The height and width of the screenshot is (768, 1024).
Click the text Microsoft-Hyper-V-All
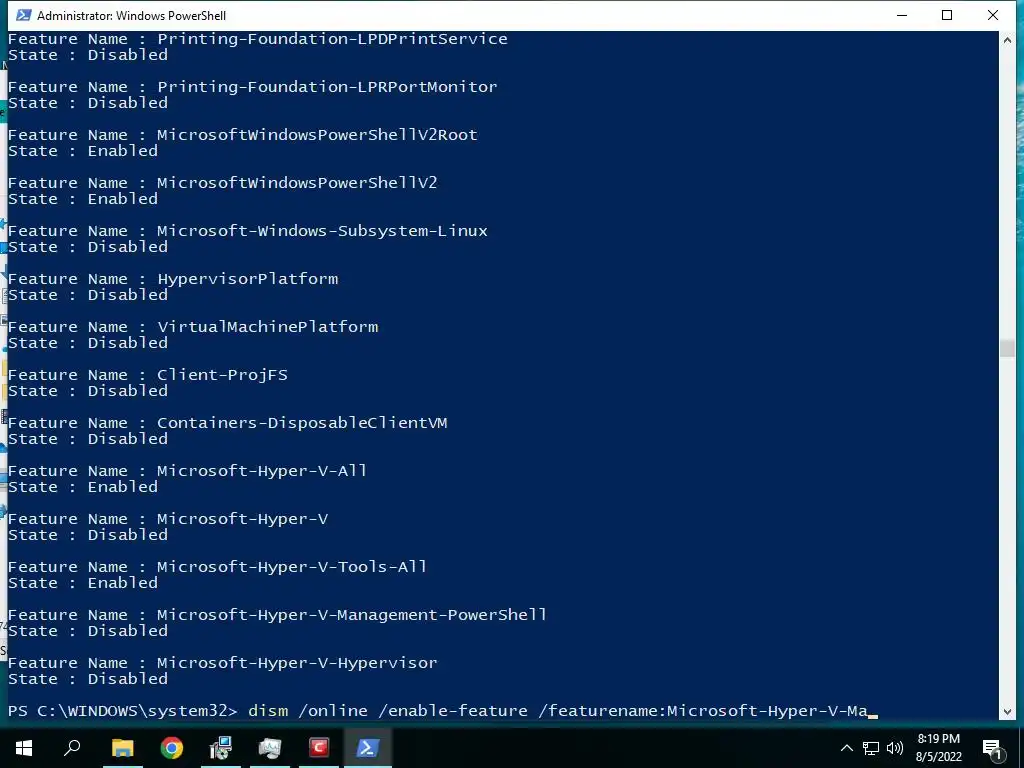pos(262,471)
